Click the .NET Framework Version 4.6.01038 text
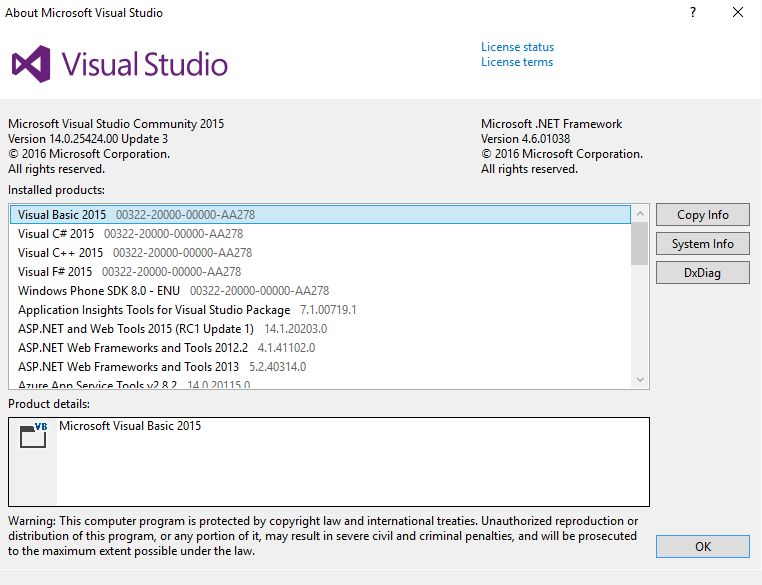This screenshot has width=762, height=585. tap(525, 138)
